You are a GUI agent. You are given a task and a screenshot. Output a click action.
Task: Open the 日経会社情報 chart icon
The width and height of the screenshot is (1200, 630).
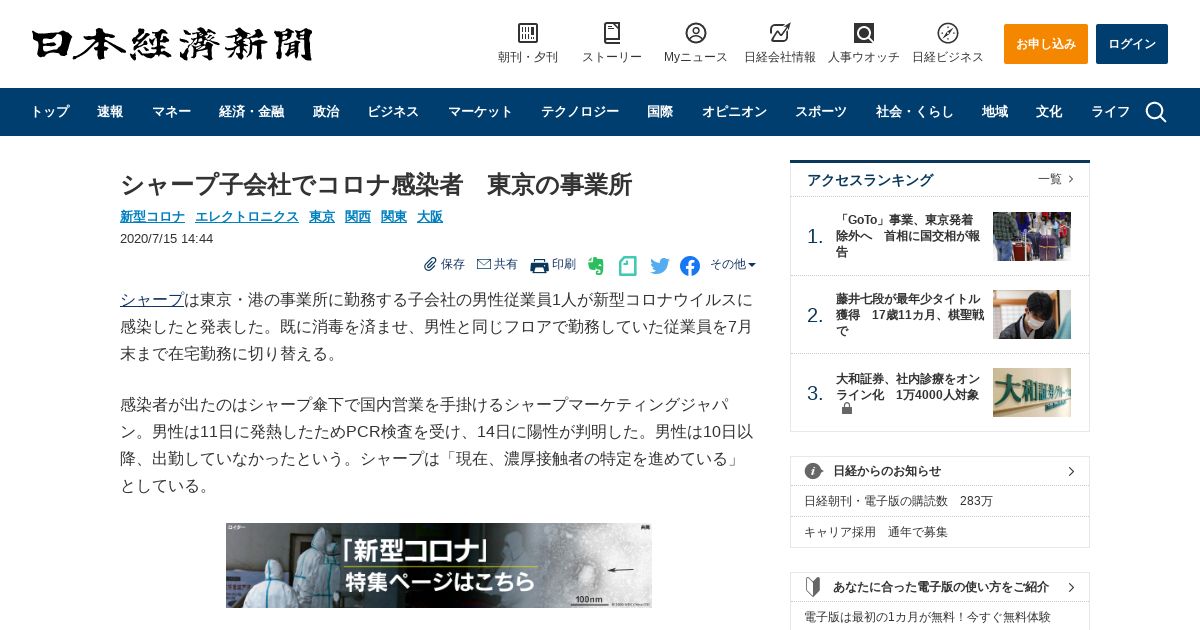tap(780, 33)
